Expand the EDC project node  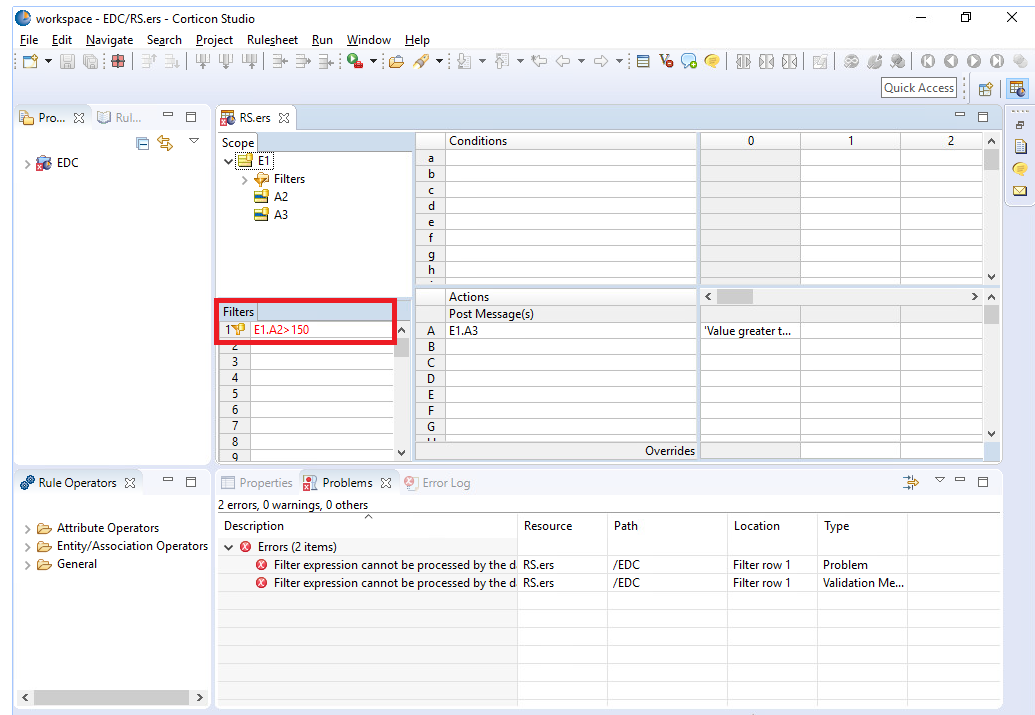point(27,164)
